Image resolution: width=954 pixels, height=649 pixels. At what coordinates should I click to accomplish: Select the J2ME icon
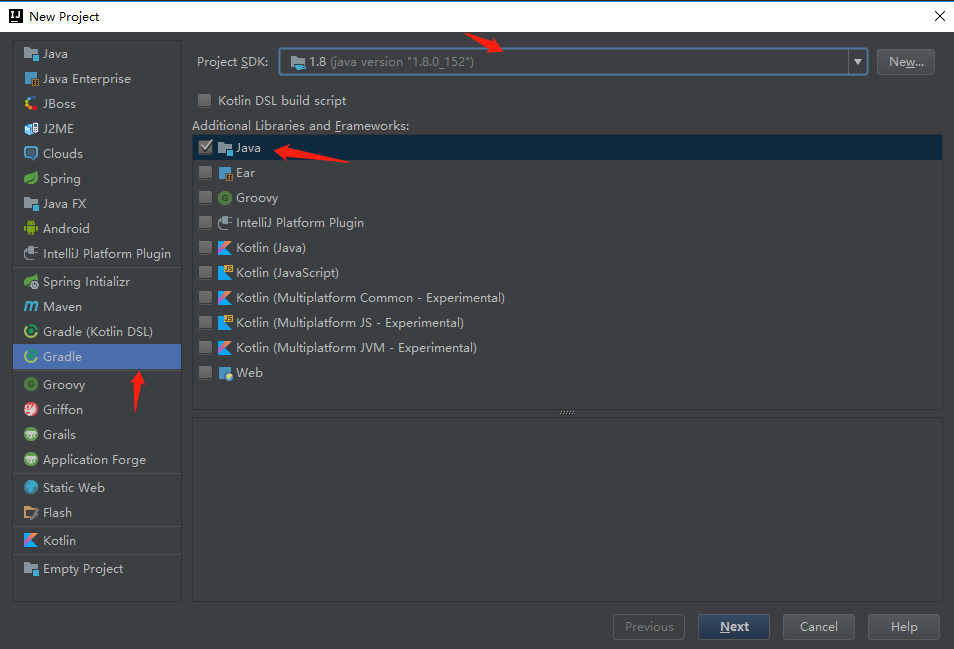(31, 128)
